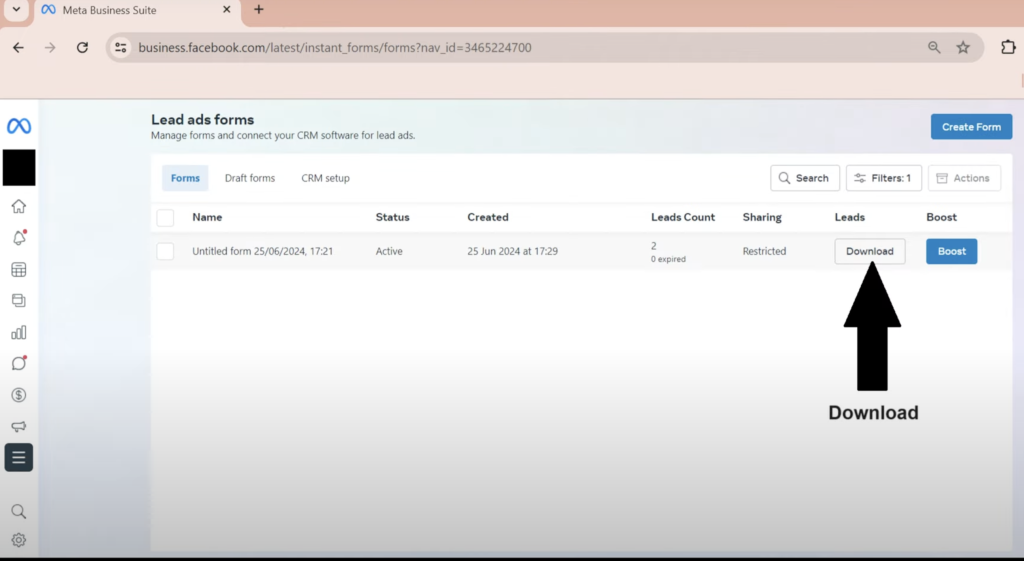Open the Inbox chat bubble icon
The image size is (1024, 561).
tap(19, 363)
